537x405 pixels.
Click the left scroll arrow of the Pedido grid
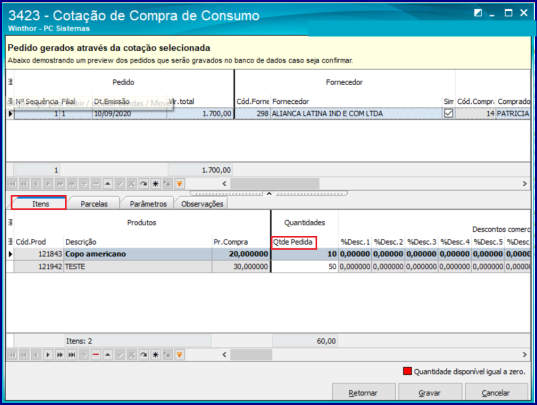pyautogui.click(x=224, y=184)
